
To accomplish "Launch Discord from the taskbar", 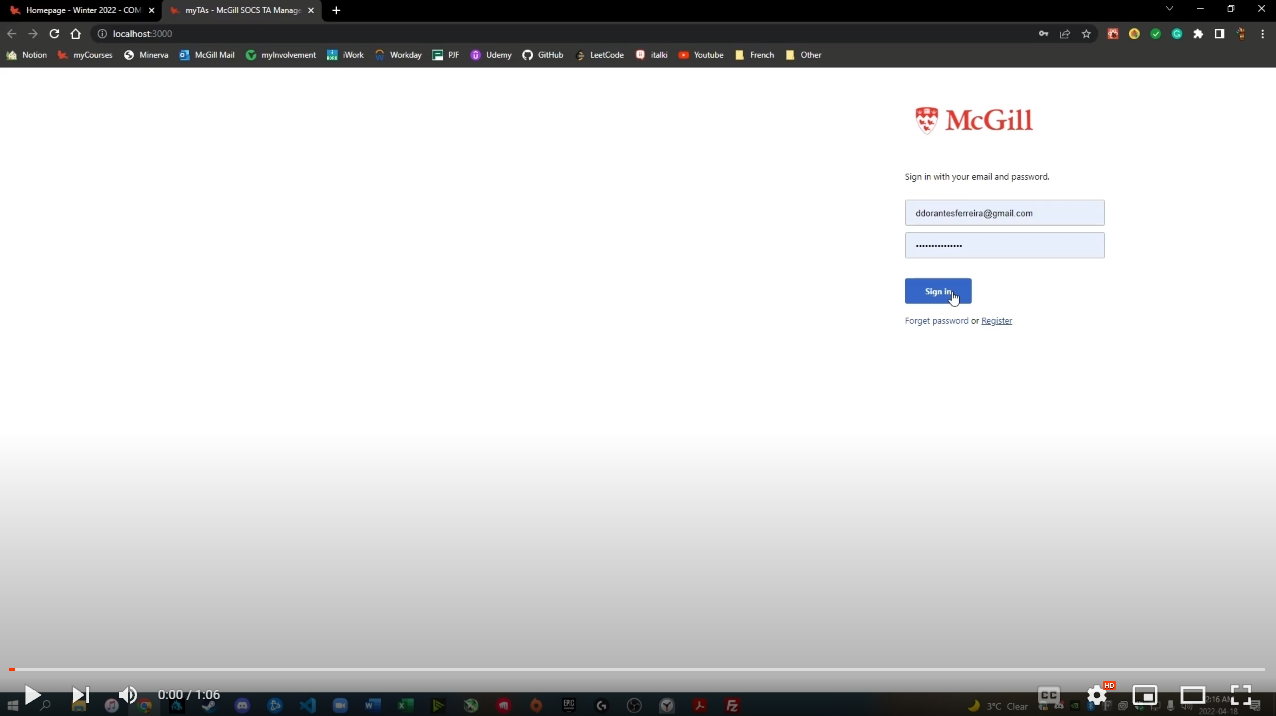I will (242, 705).
